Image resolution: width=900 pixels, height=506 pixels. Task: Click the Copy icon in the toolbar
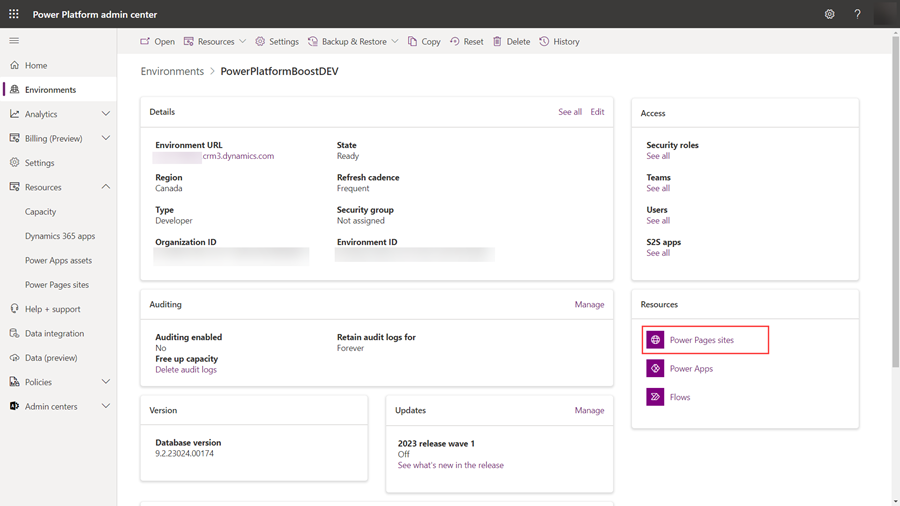tap(412, 41)
